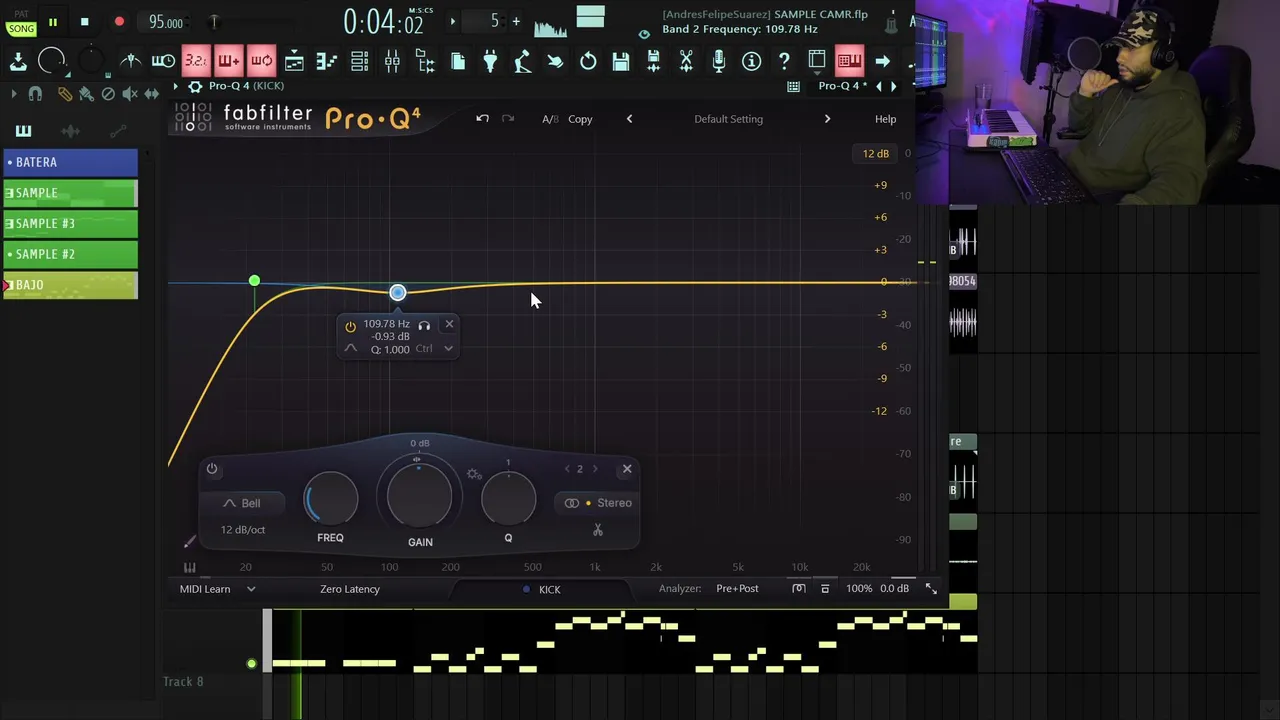This screenshot has width=1280, height=720.
Task: Open the gain-Q interaction gear icon
Action: coord(474,474)
